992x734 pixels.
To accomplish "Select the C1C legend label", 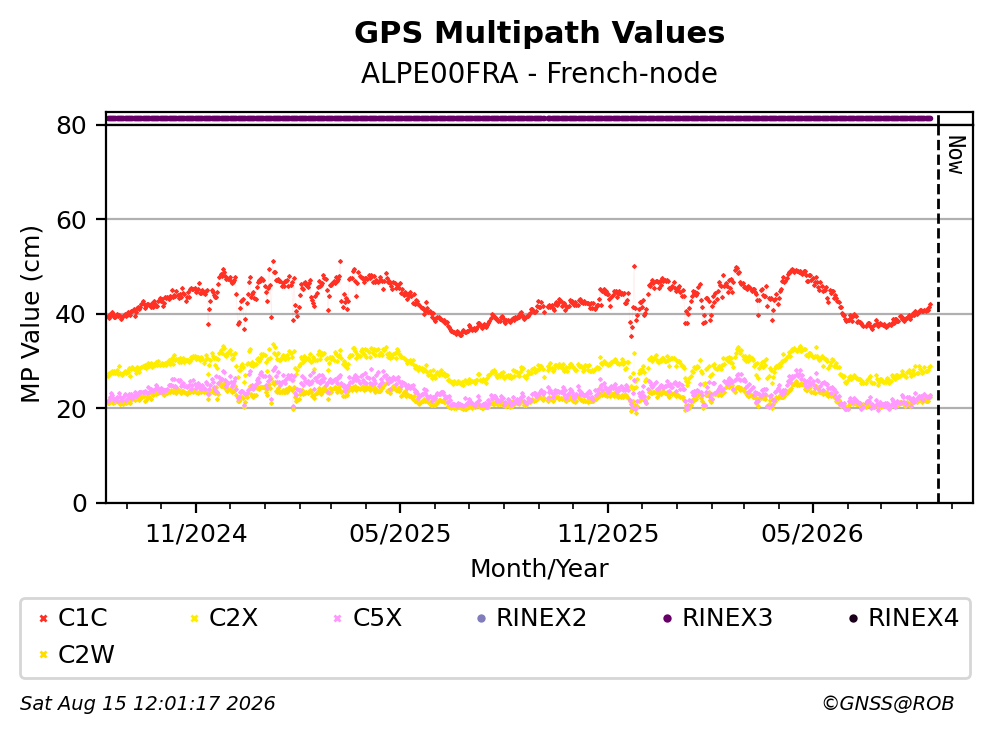I will pyautogui.click(x=82, y=618).
